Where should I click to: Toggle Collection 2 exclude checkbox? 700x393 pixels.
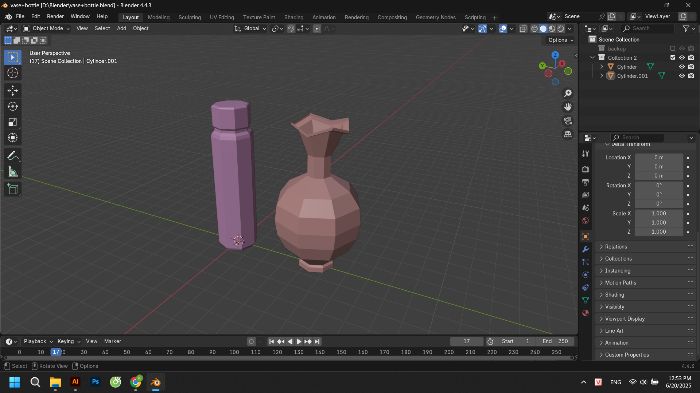(673, 58)
